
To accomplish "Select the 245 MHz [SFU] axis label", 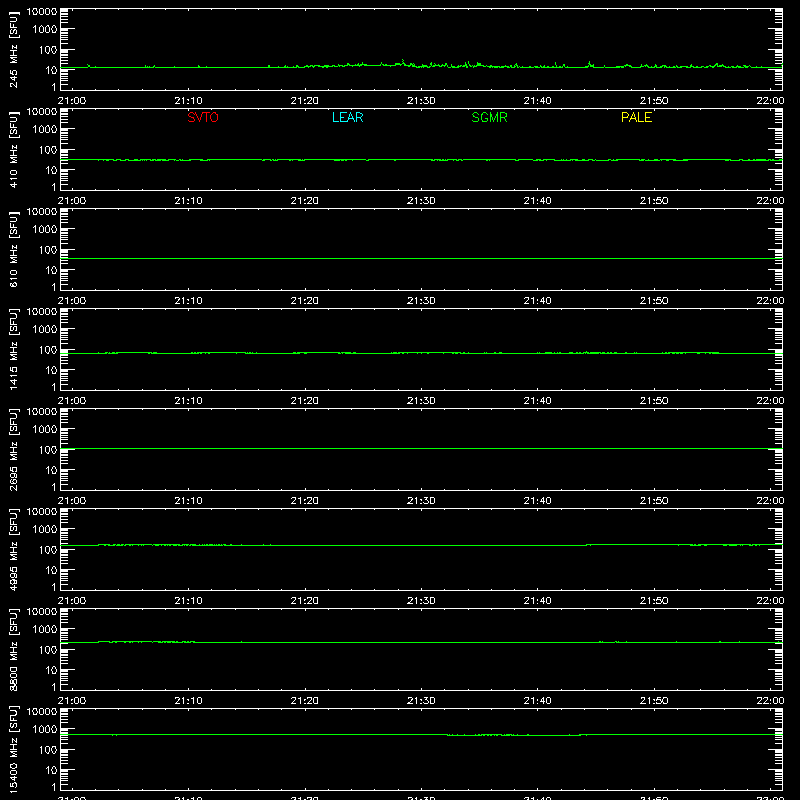I will click(x=14, y=50).
